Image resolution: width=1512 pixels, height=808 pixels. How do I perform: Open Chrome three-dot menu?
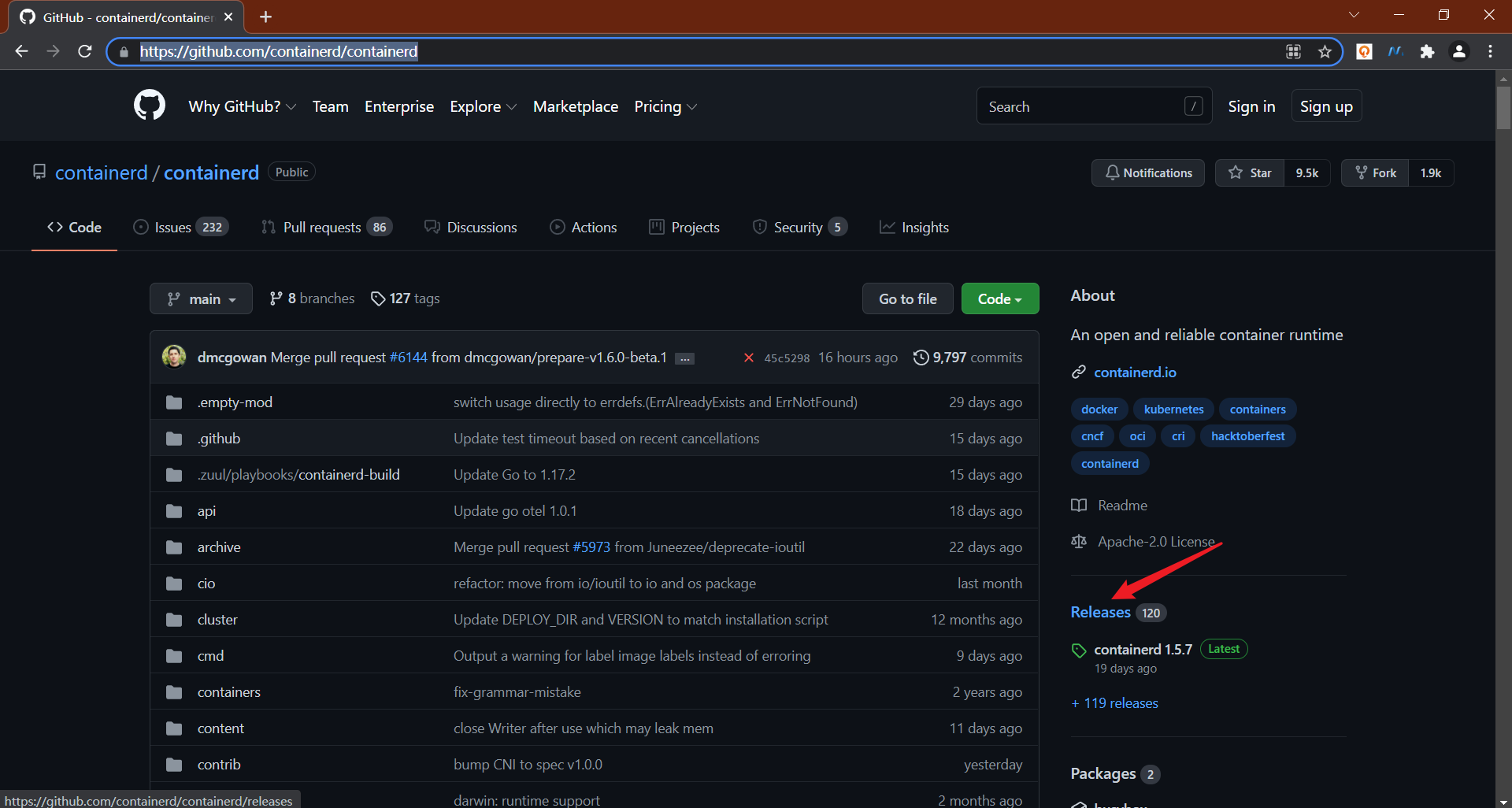click(1490, 51)
